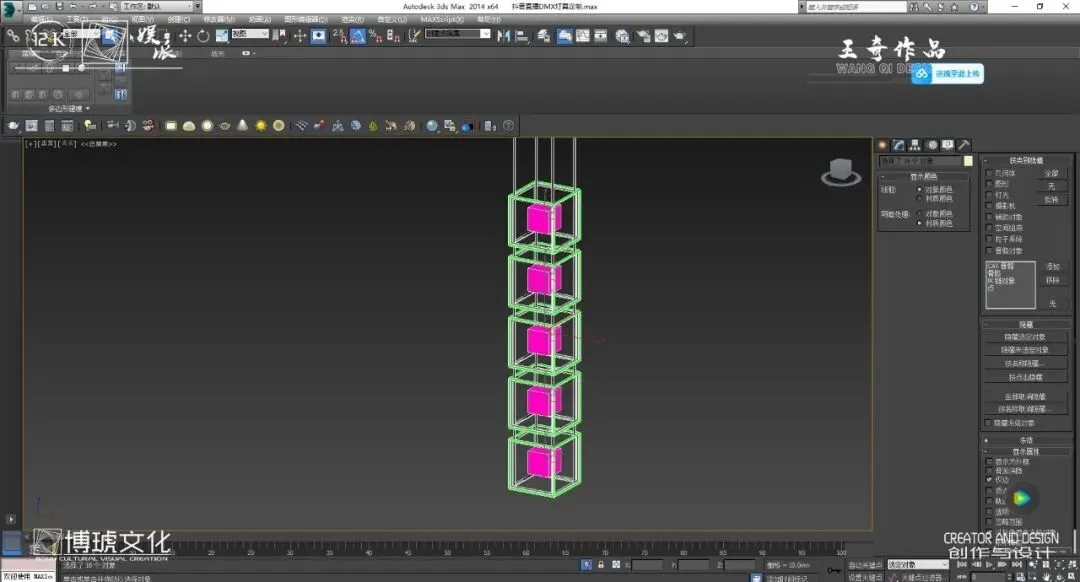This screenshot has height=582, width=1080.
Task: Check the 粒子系统 hide category checkbox
Action: tap(989, 239)
